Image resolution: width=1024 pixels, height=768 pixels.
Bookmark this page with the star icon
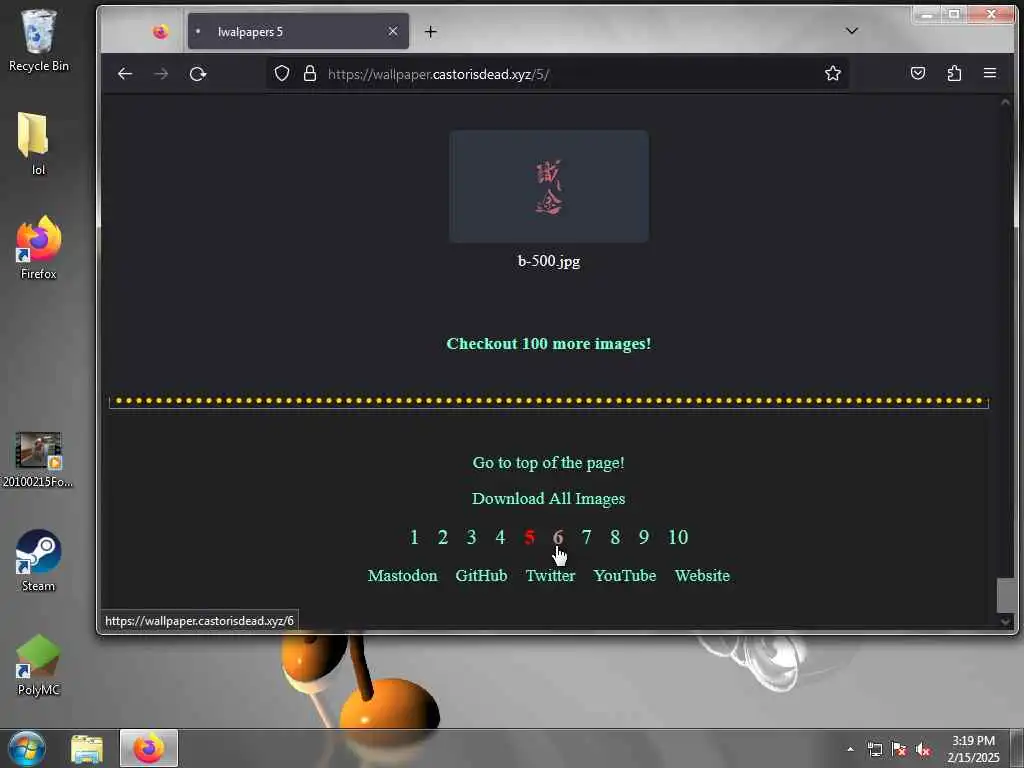pos(833,73)
